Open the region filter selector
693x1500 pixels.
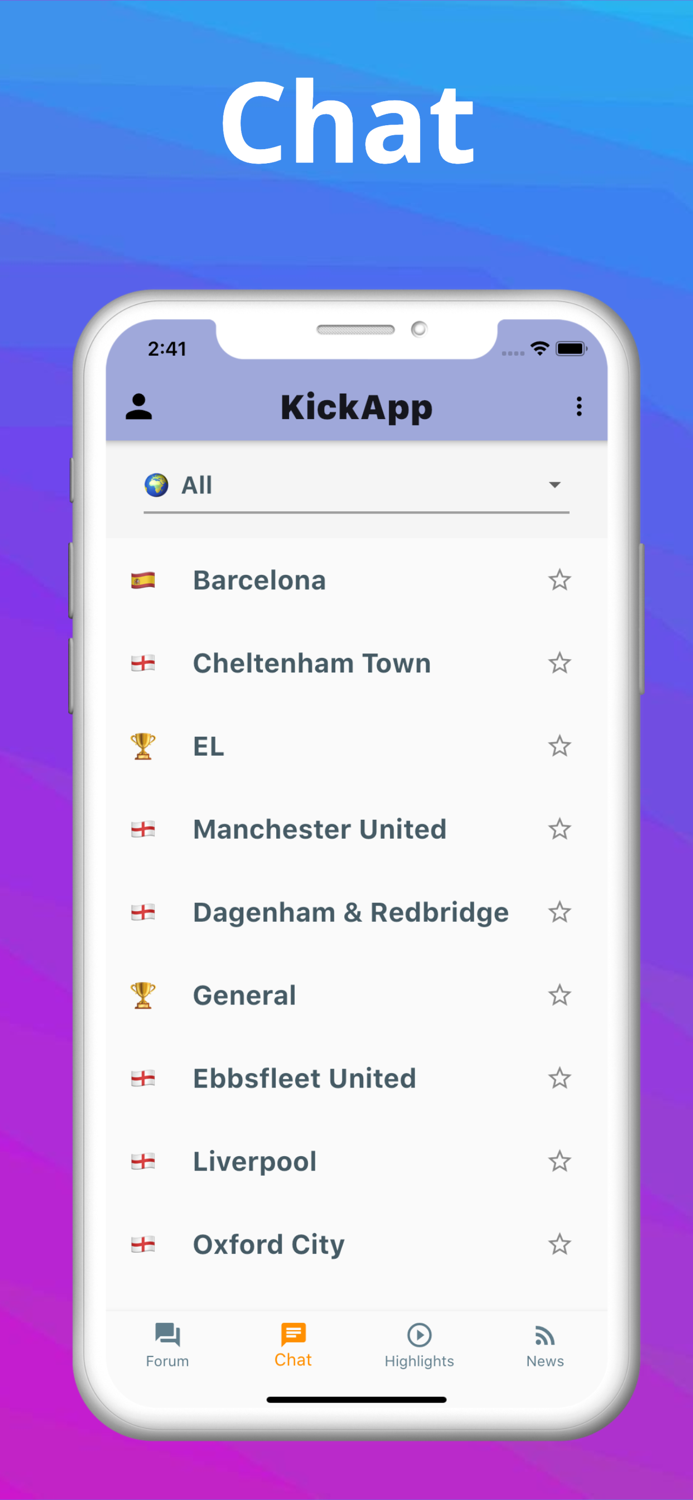356,485
